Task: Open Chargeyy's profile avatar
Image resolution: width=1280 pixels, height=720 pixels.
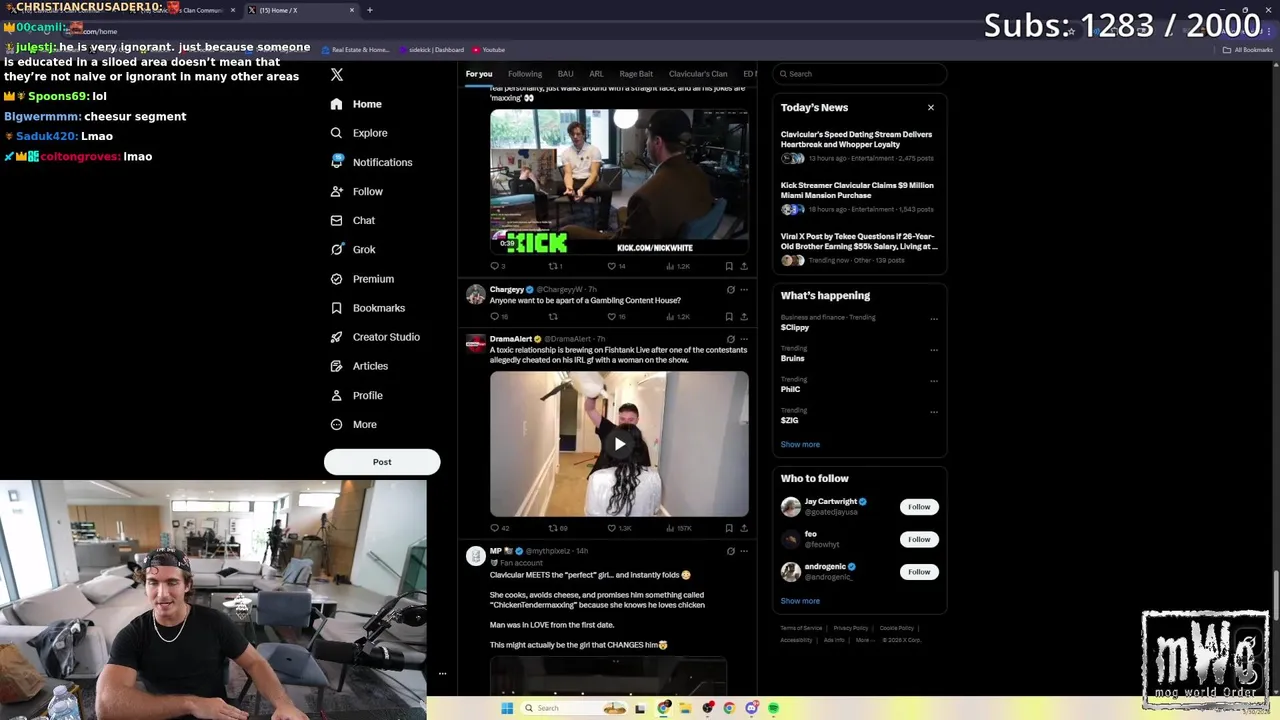Action: pos(475,294)
